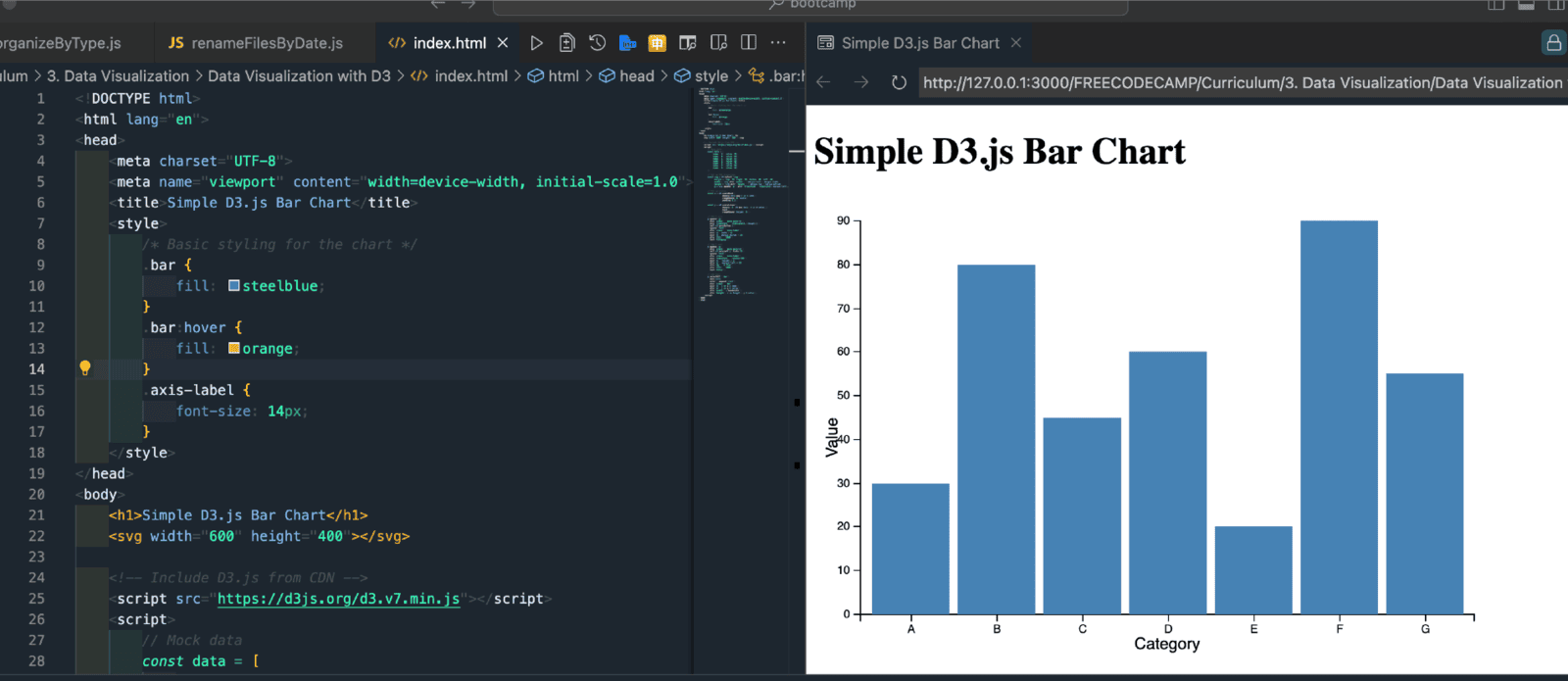The image size is (1568, 681).
Task: Go back in the preview browser
Action: [x=824, y=82]
